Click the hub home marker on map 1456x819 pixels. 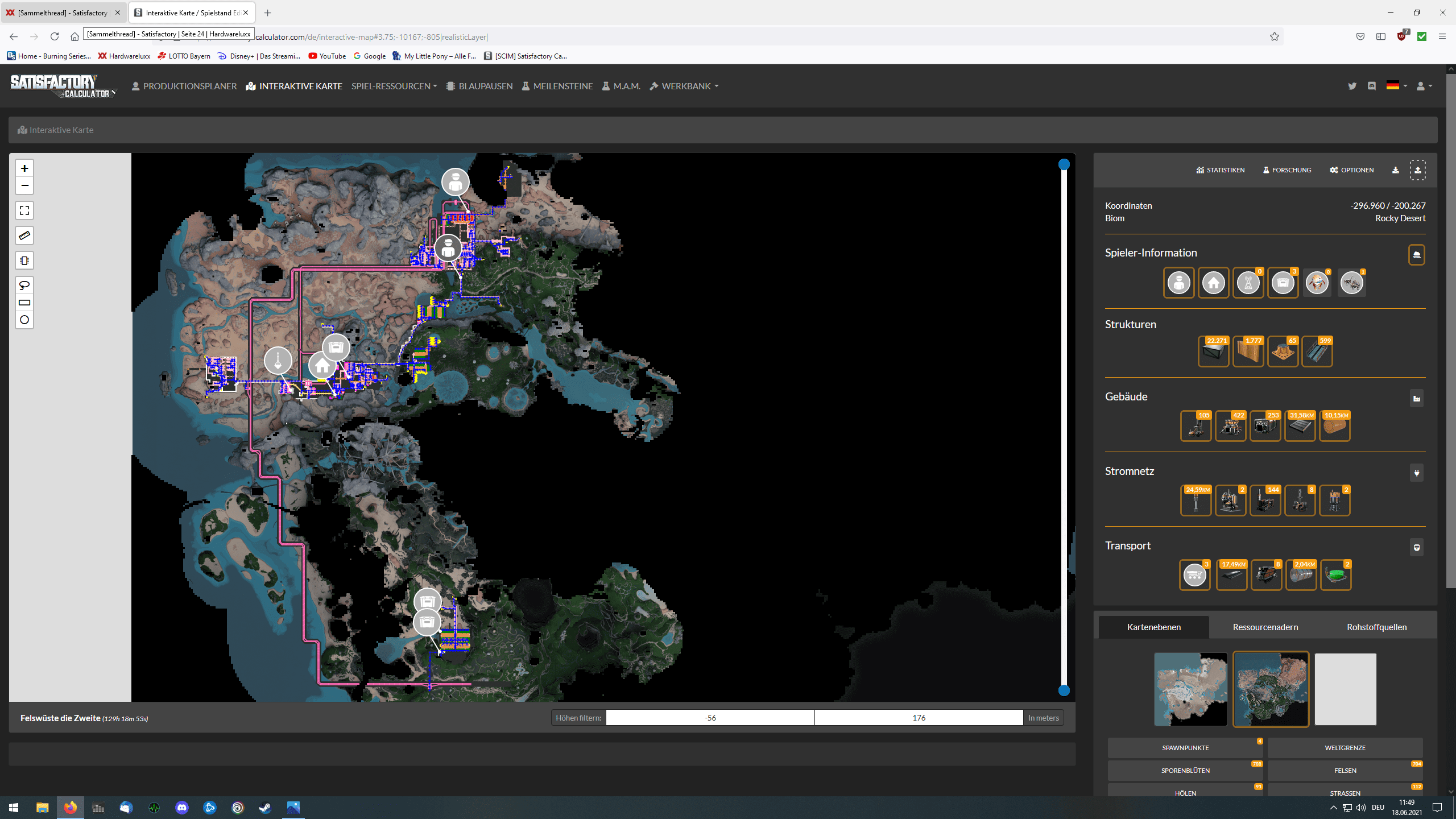click(322, 365)
